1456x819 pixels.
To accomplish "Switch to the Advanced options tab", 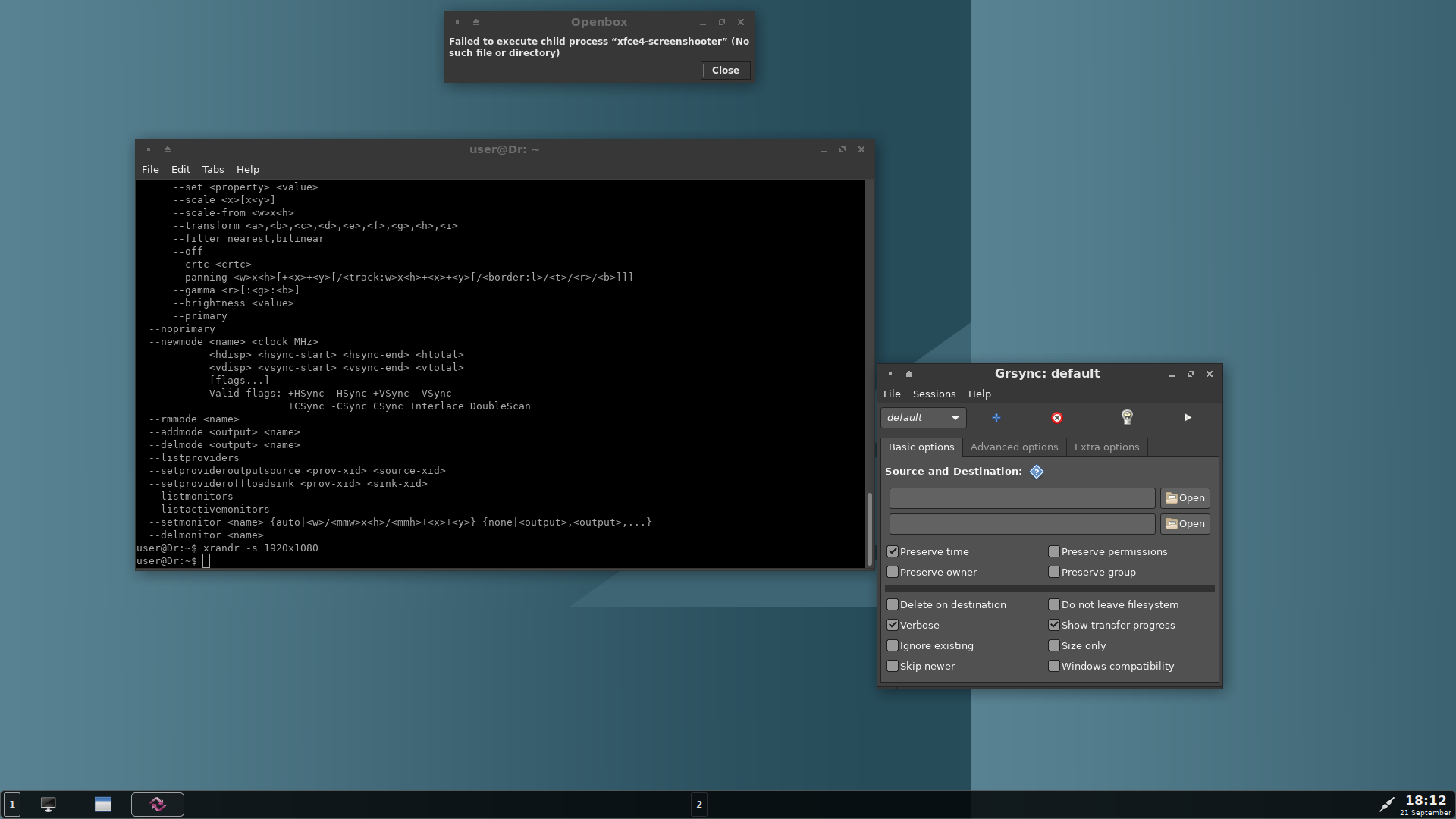I will coord(1014,447).
